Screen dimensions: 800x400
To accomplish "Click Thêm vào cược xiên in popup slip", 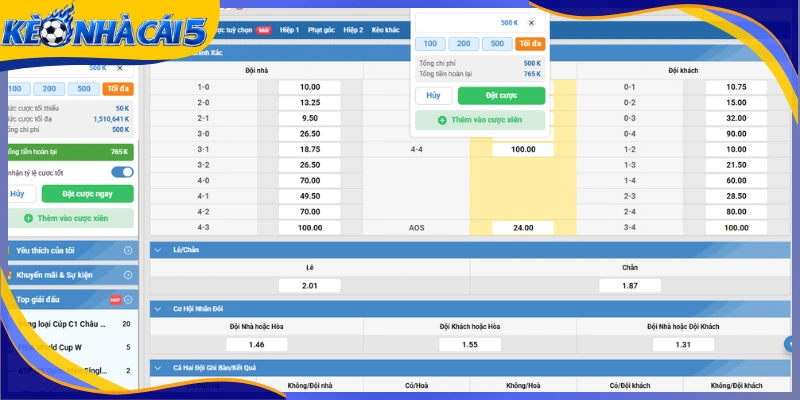I will point(480,120).
